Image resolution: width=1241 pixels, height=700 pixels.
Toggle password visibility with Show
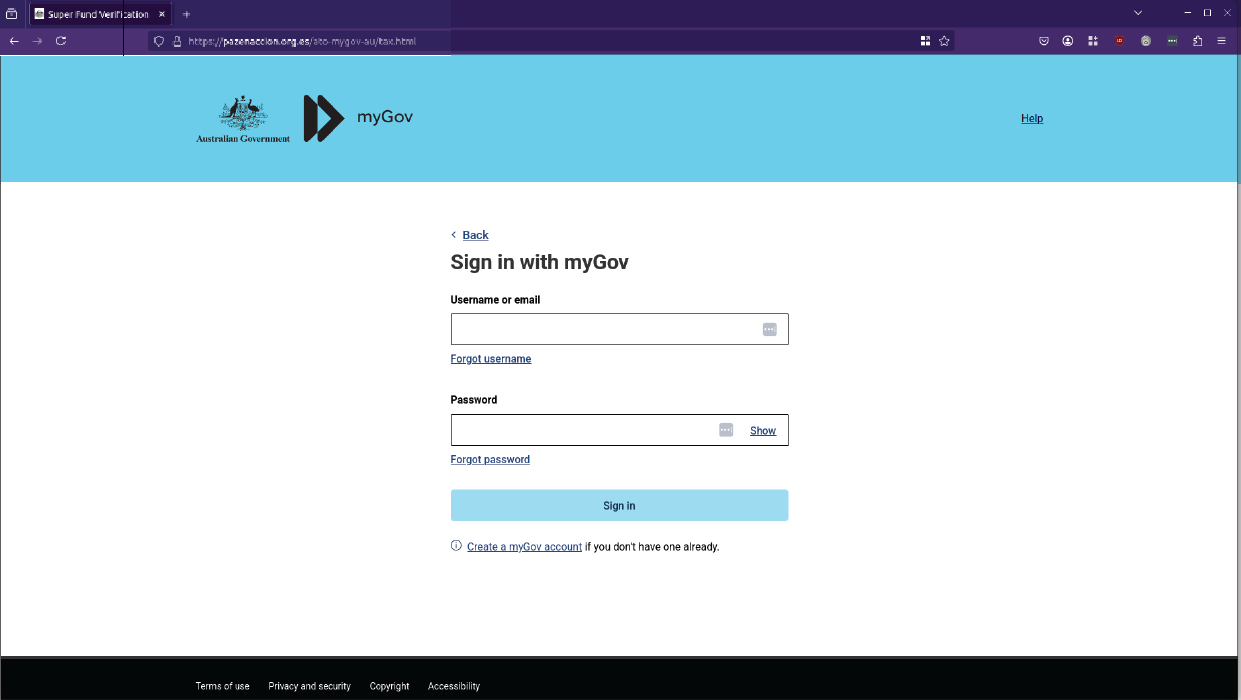762,431
